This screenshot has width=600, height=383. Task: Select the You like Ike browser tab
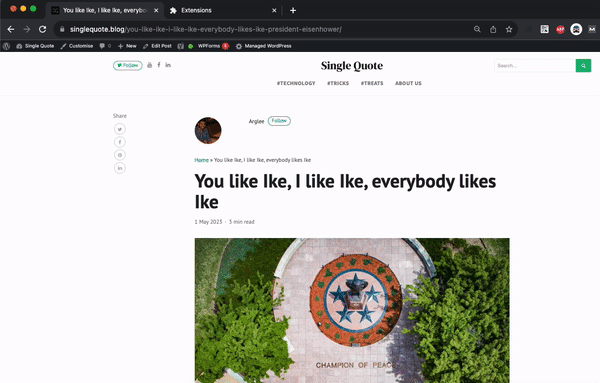click(104, 10)
